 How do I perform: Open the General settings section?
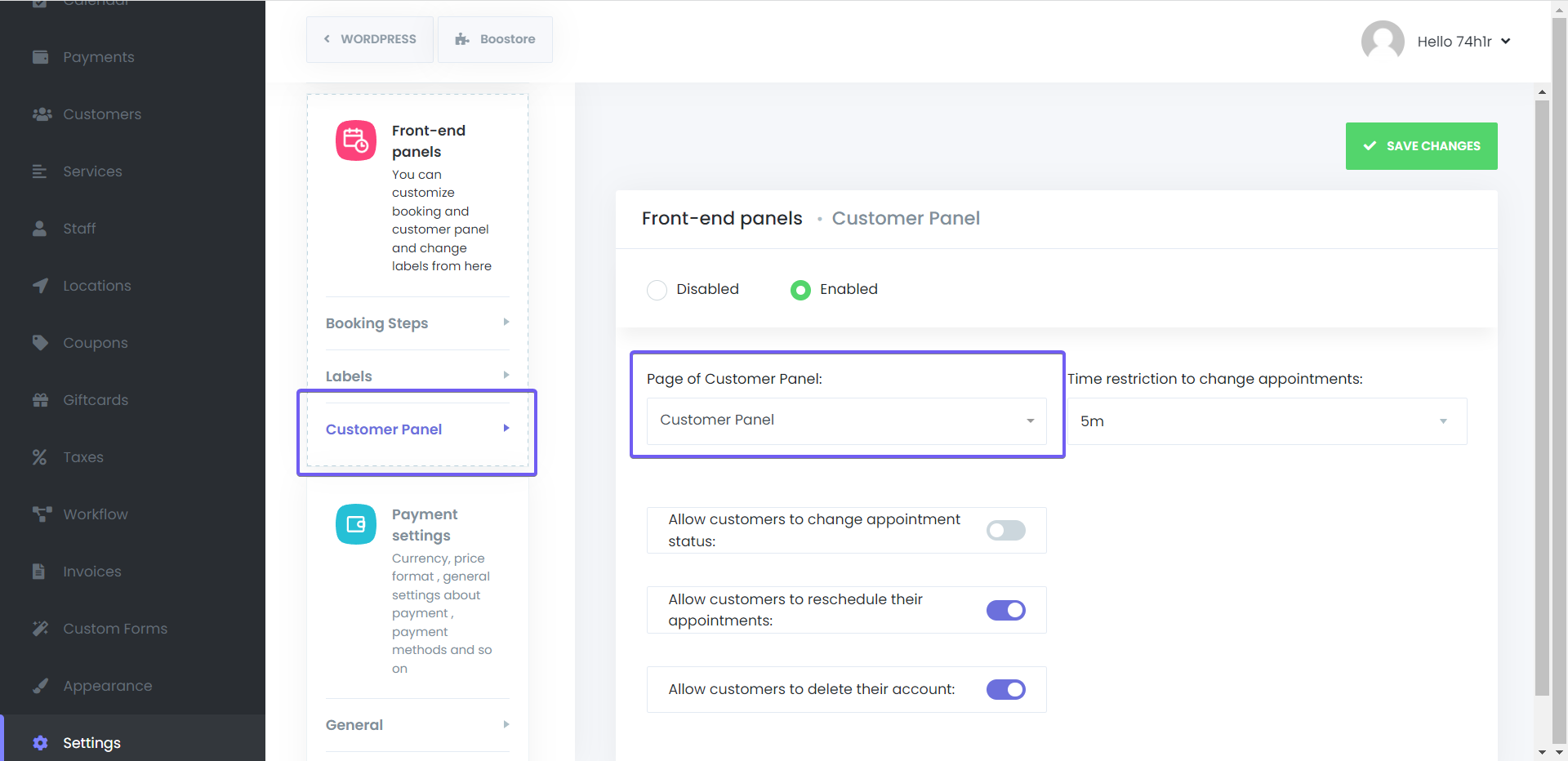tap(416, 724)
